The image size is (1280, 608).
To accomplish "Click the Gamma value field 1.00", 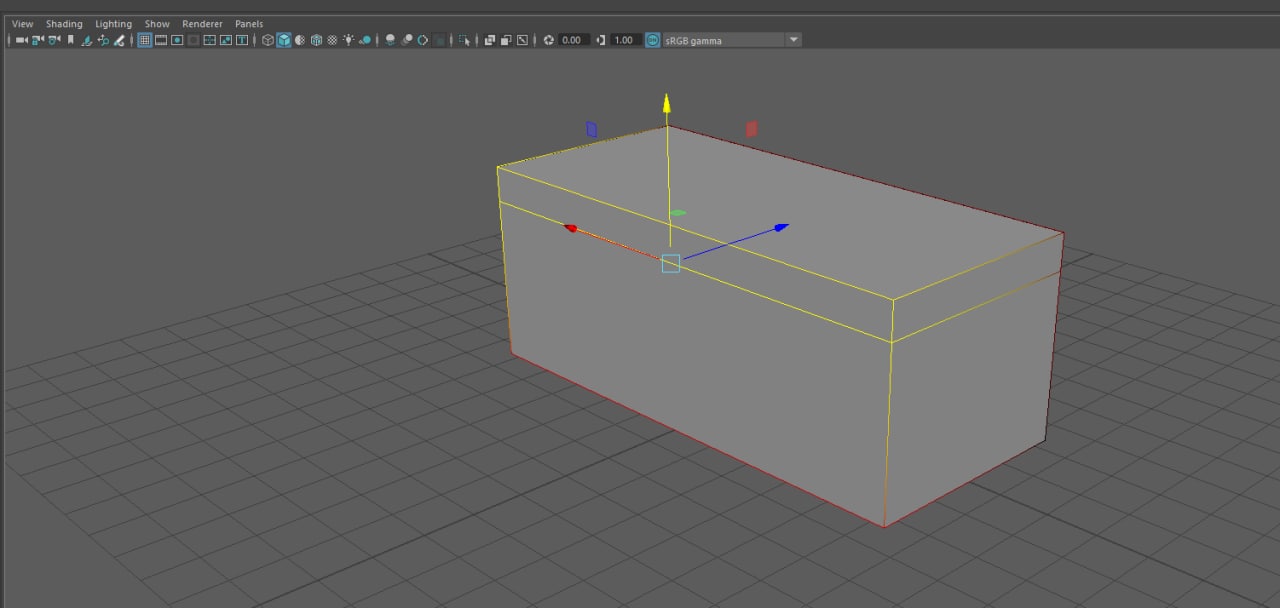I will click(625, 40).
